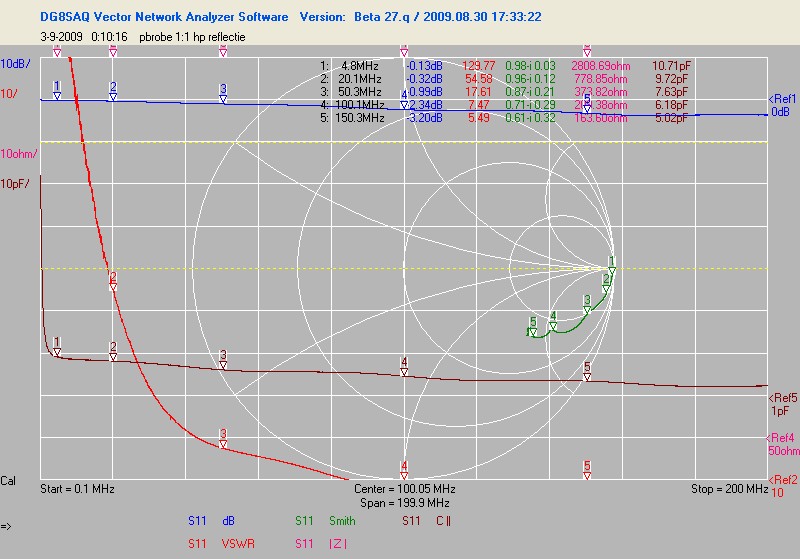
Task: Click the Ref5 1pF reference indicator
Action: [782, 403]
